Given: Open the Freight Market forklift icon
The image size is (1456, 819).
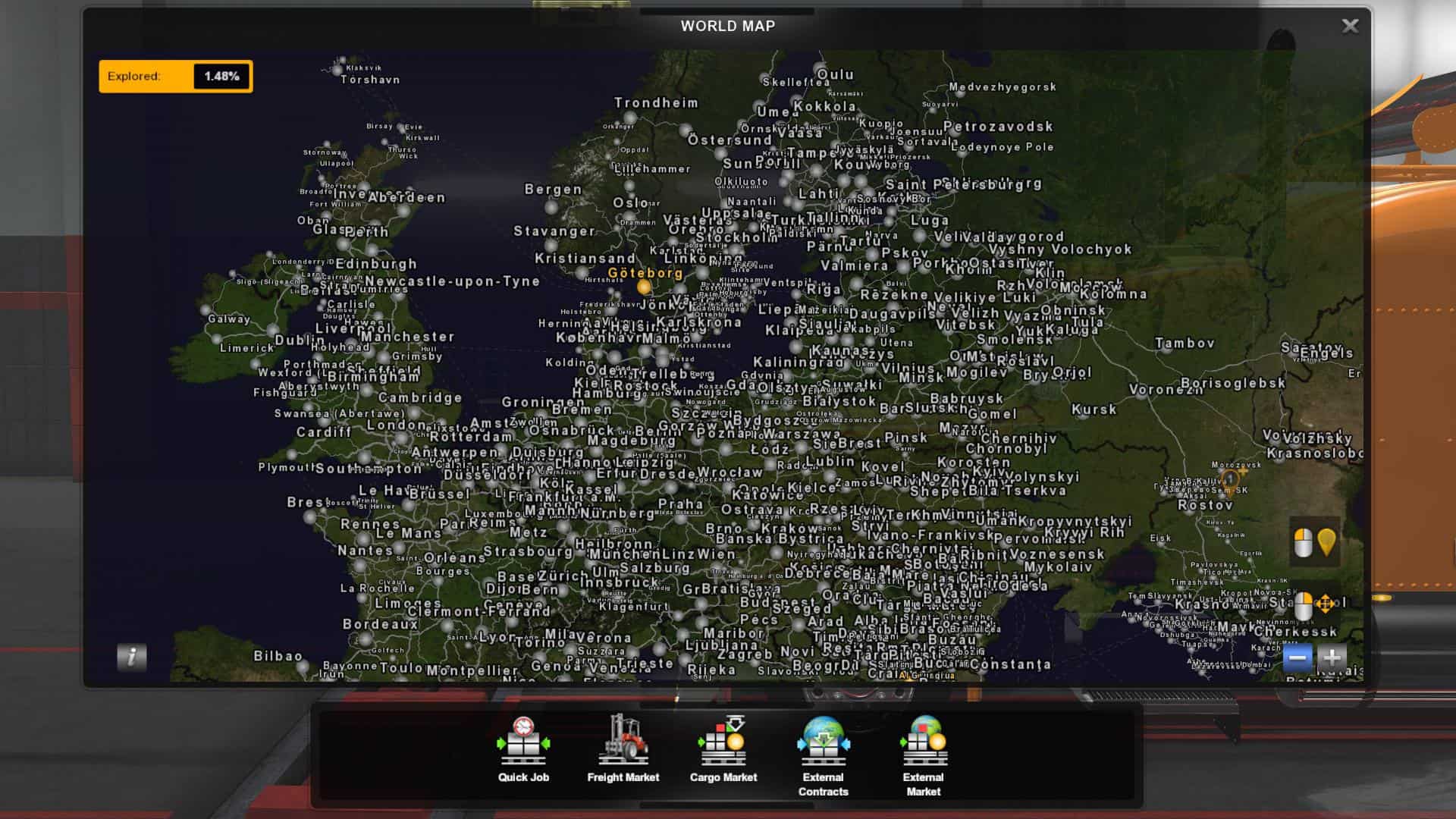Looking at the screenshot, I should click(623, 740).
